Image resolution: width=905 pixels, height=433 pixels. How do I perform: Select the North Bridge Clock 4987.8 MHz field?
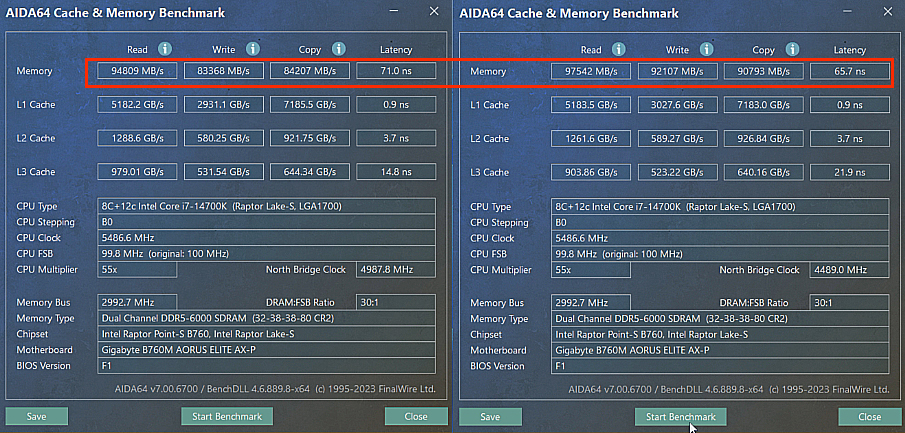coord(386,270)
